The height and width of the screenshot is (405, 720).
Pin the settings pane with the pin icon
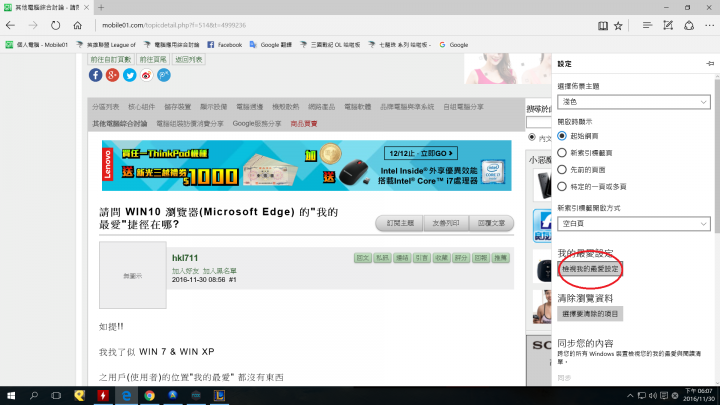[x=710, y=64]
